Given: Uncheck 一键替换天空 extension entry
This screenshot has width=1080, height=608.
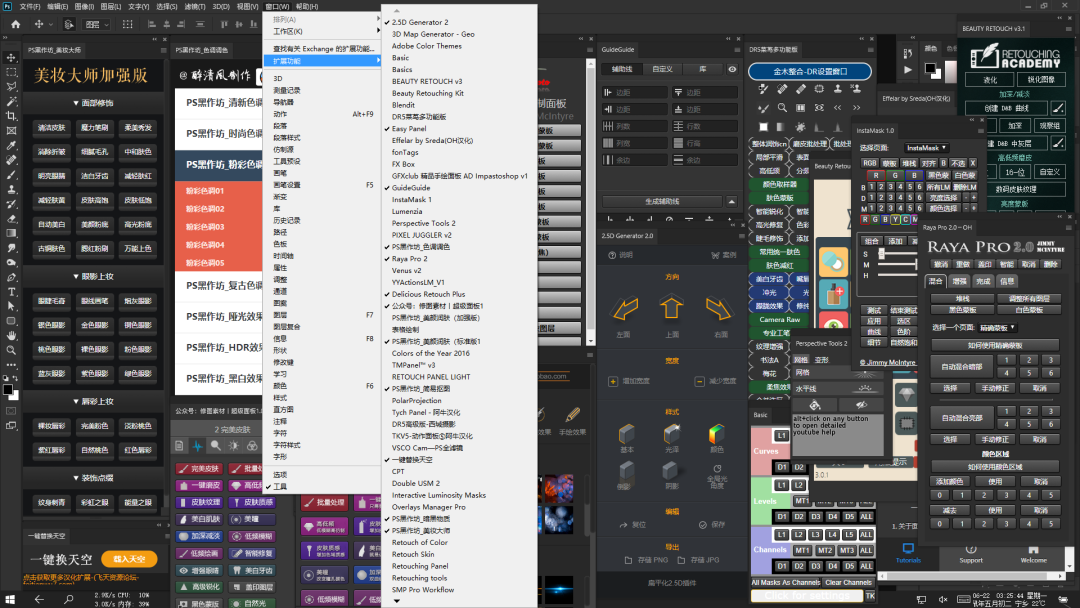Looking at the screenshot, I should click(459, 460).
